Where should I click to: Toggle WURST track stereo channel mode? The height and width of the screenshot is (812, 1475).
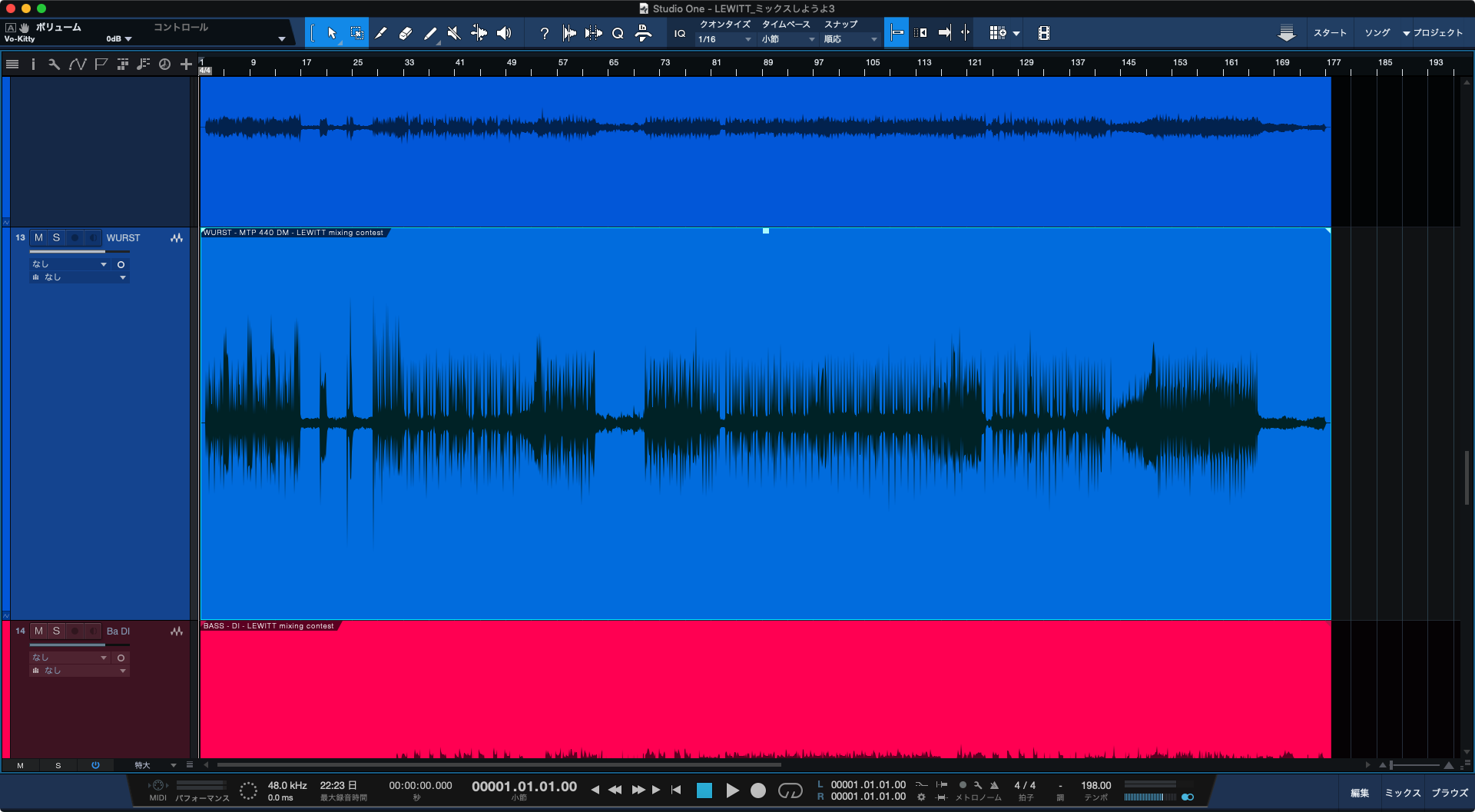[121, 264]
